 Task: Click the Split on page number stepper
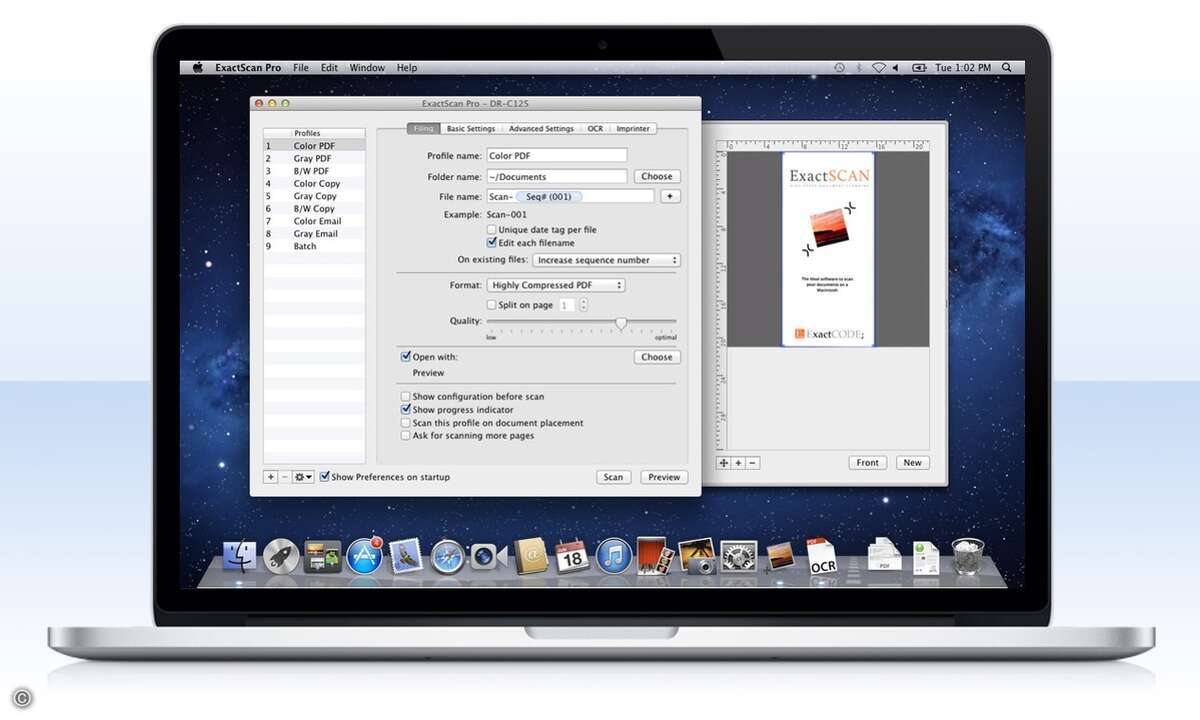583,305
